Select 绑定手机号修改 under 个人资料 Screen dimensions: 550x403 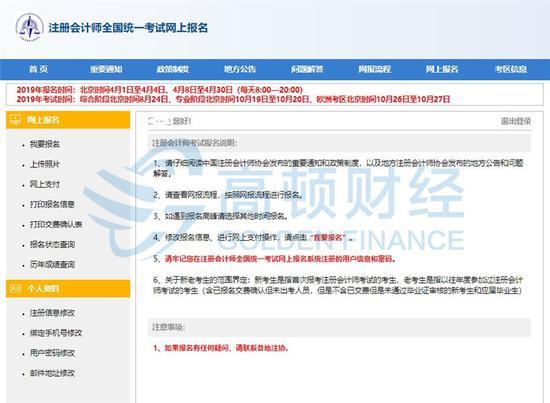[x=56, y=333]
